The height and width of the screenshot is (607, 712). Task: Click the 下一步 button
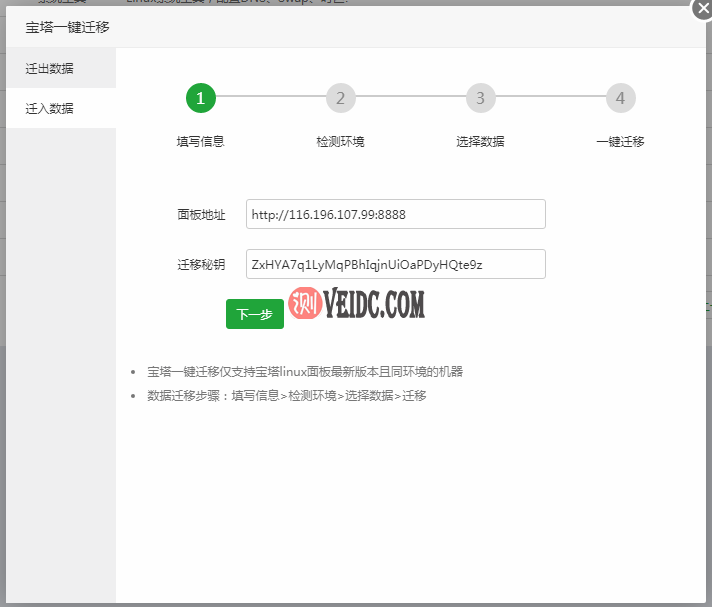click(255, 314)
